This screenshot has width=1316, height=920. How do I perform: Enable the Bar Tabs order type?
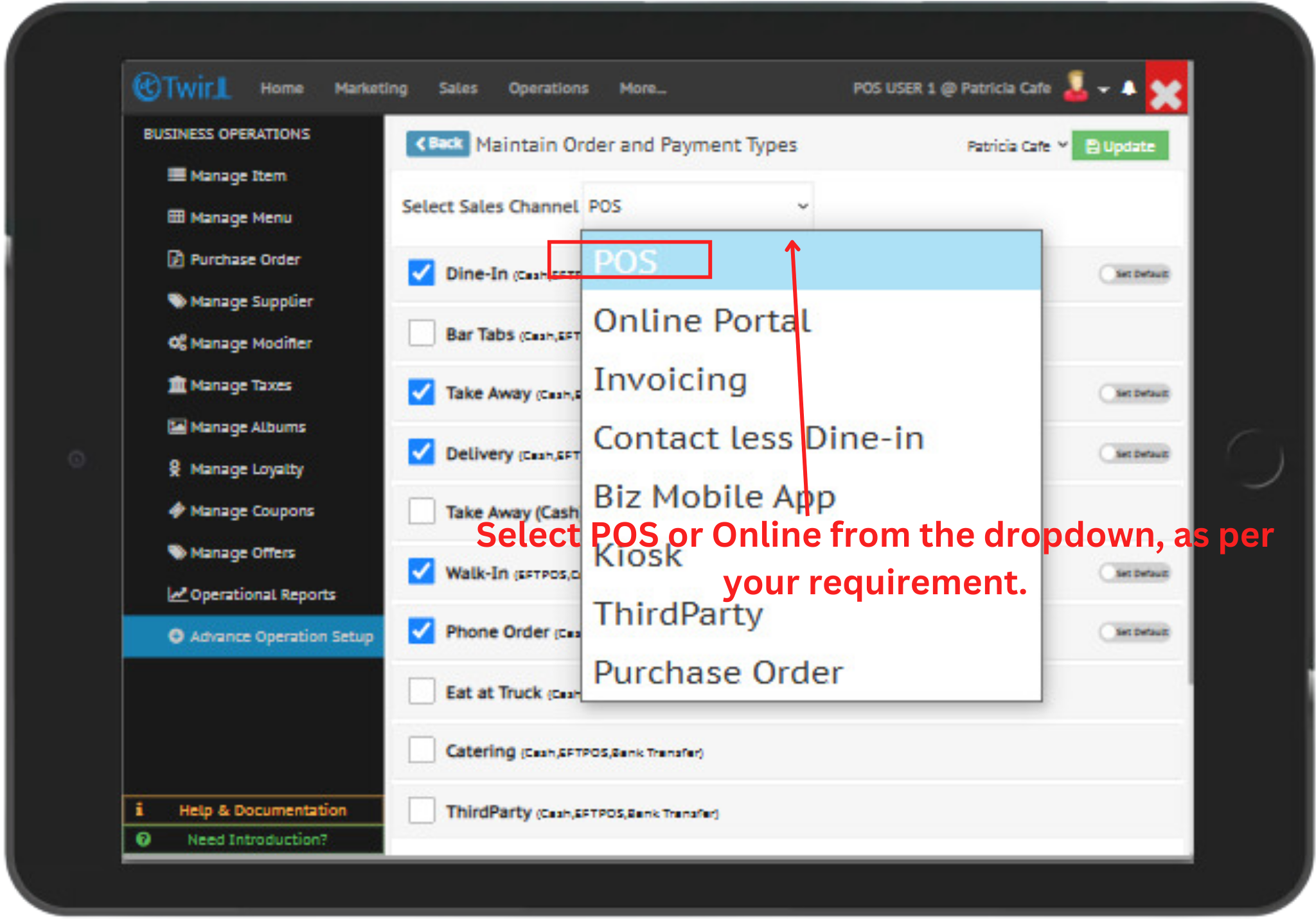pyautogui.click(x=421, y=333)
